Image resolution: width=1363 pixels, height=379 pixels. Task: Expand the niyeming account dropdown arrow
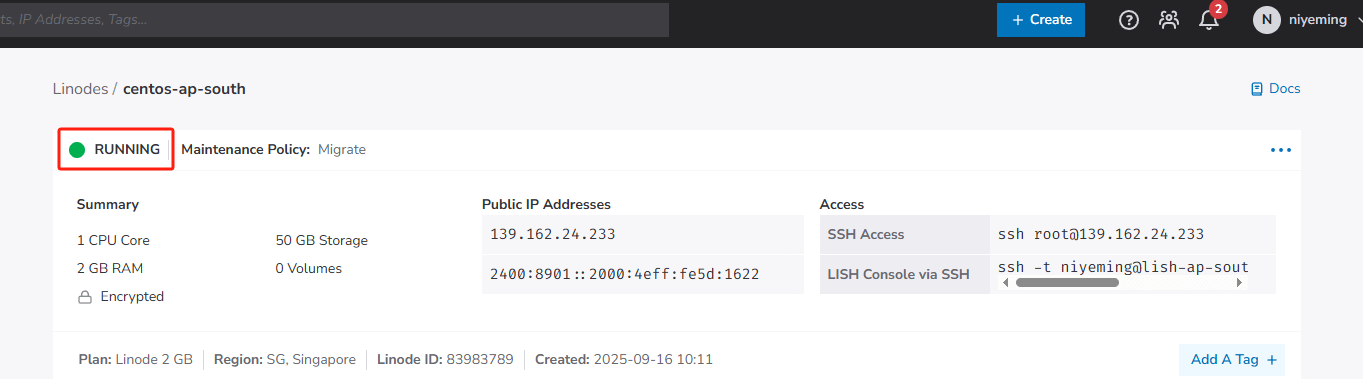pyautogui.click(x=1357, y=20)
